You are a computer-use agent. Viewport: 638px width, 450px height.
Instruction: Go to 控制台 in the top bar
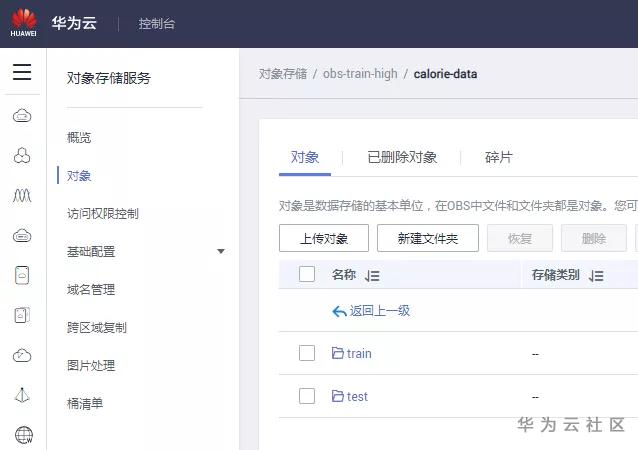point(157,24)
